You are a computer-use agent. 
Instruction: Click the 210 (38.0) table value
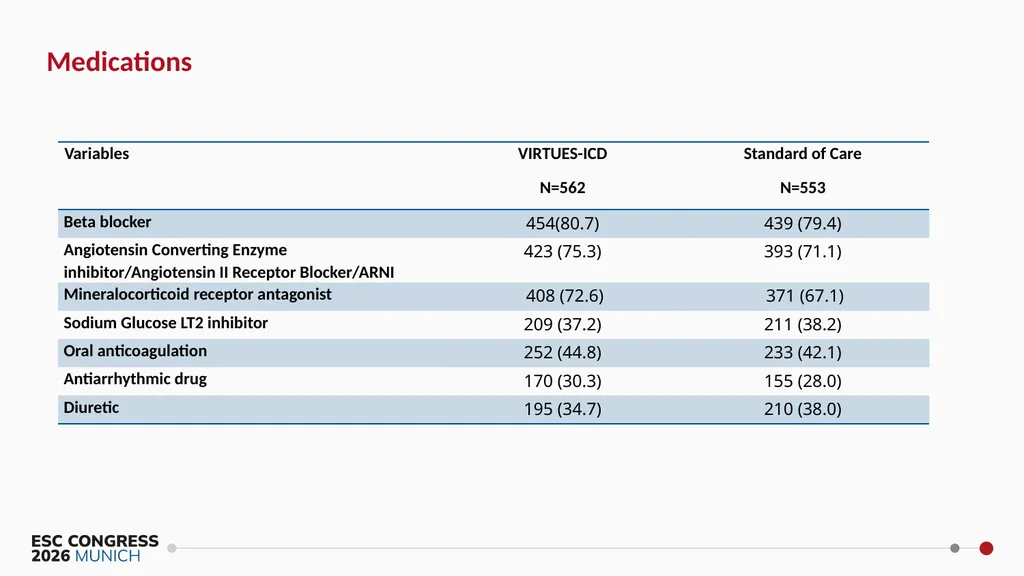803,409
